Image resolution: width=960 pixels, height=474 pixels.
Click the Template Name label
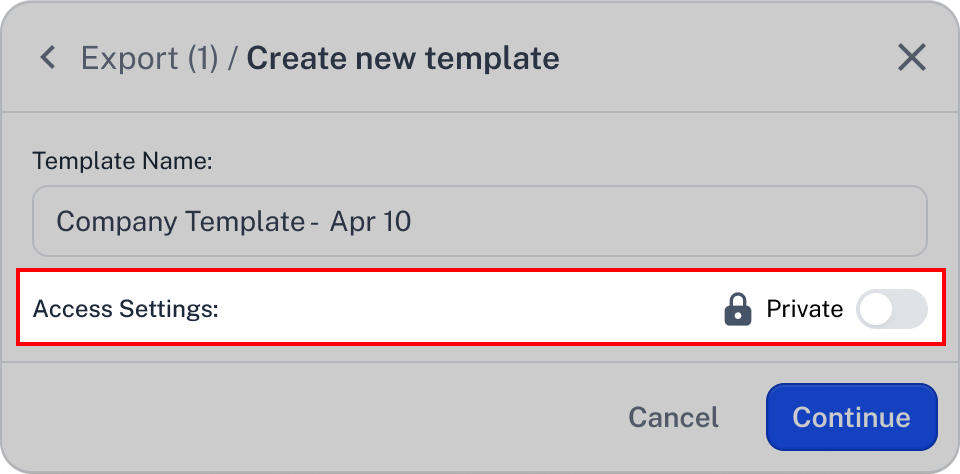(x=122, y=162)
